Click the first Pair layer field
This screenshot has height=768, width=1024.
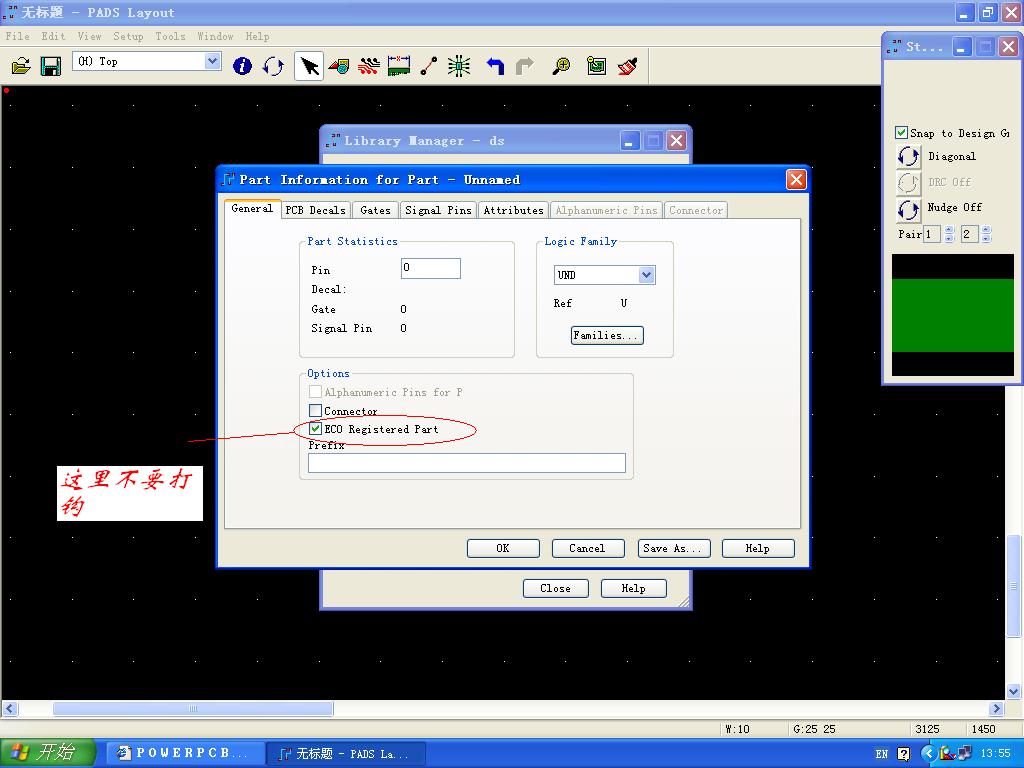pos(931,234)
